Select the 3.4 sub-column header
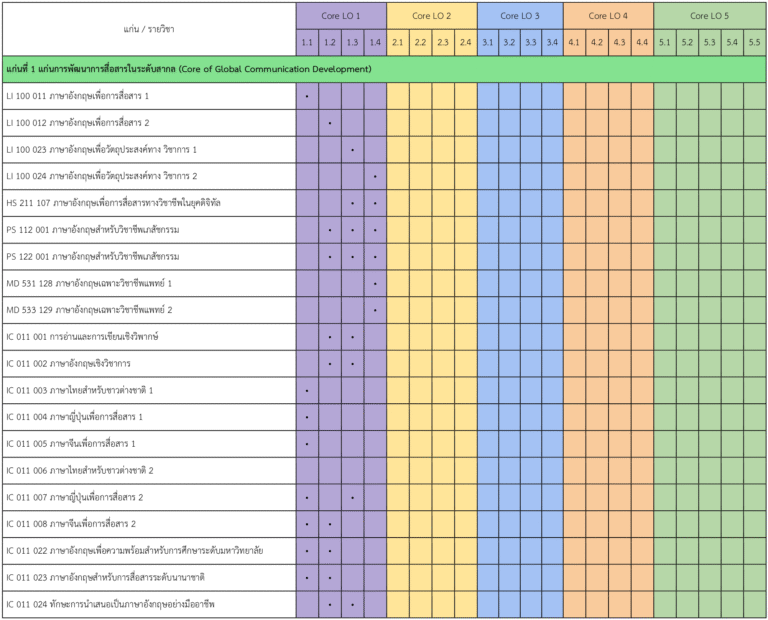 552,43
